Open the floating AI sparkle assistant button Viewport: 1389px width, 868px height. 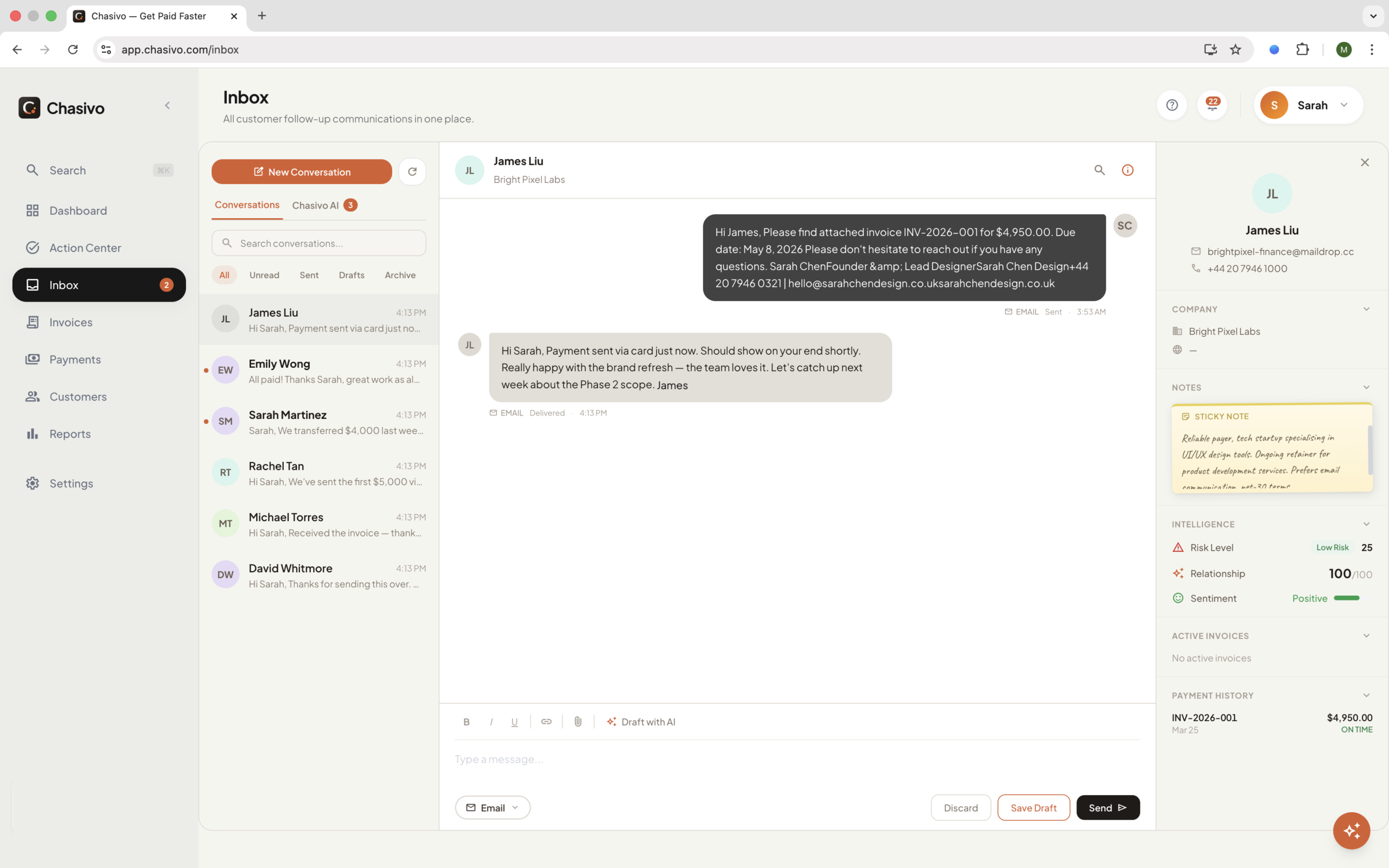click(1351, 830)
